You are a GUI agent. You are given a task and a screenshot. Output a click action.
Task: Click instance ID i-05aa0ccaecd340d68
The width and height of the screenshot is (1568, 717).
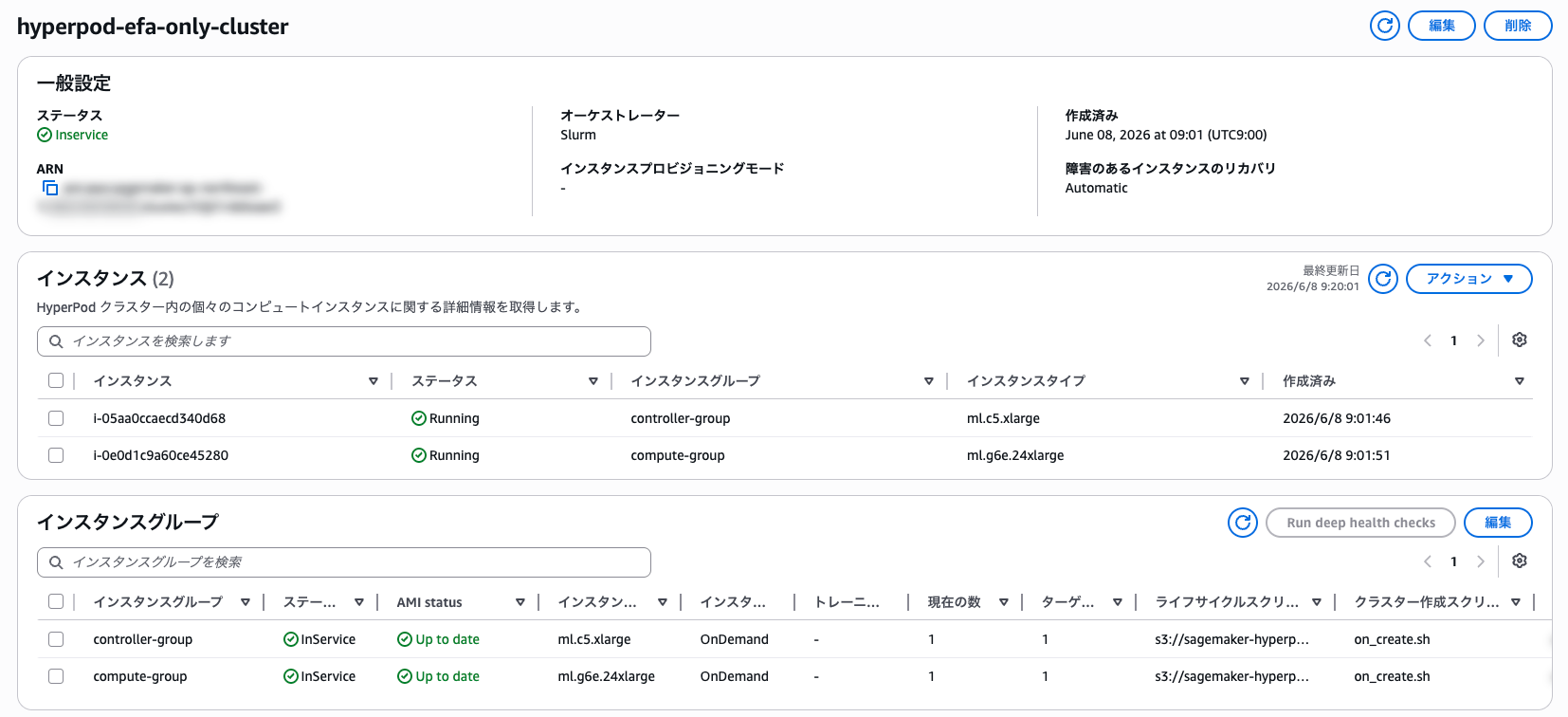159,418
